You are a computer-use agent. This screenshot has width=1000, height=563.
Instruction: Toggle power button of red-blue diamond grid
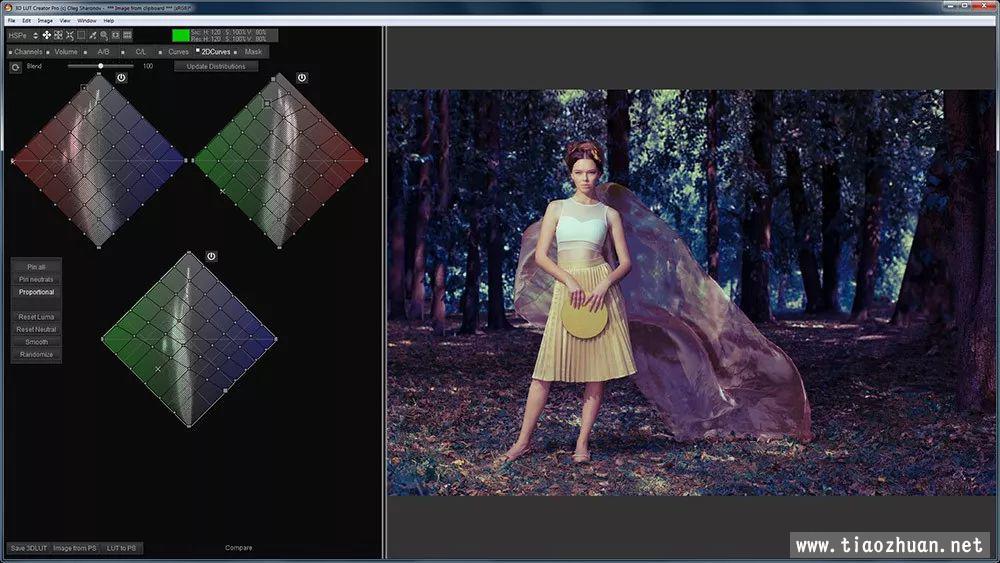coord(121,78)
